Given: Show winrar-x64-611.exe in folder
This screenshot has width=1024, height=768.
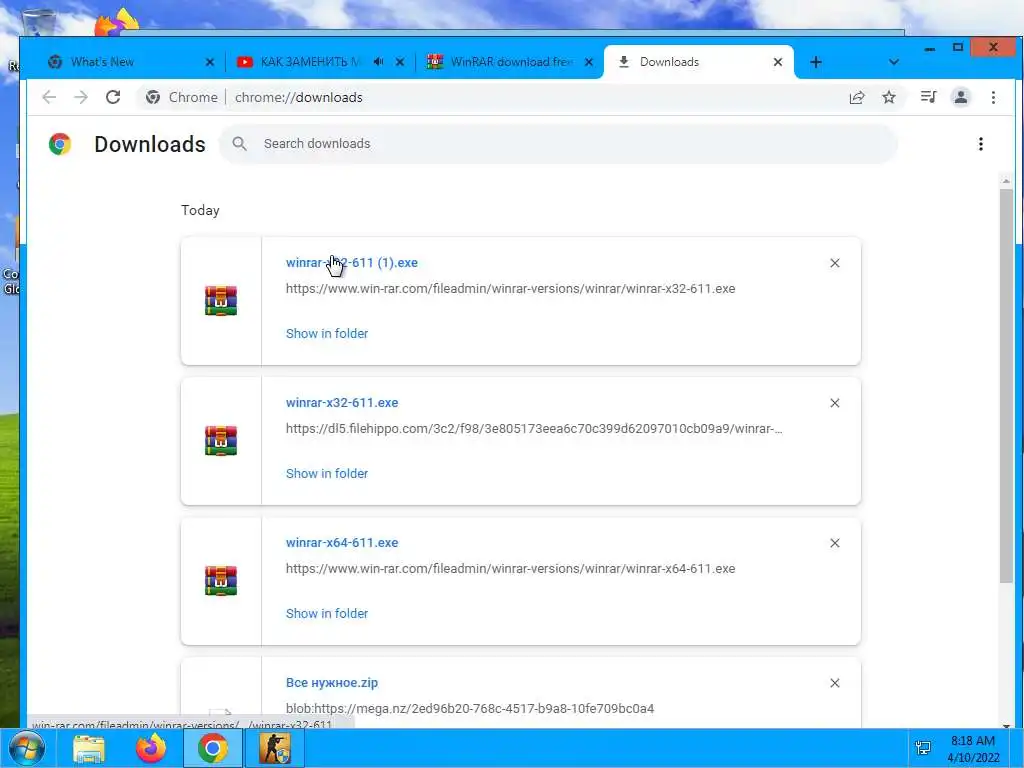Looking at the screenshot, I should (327, 613).
